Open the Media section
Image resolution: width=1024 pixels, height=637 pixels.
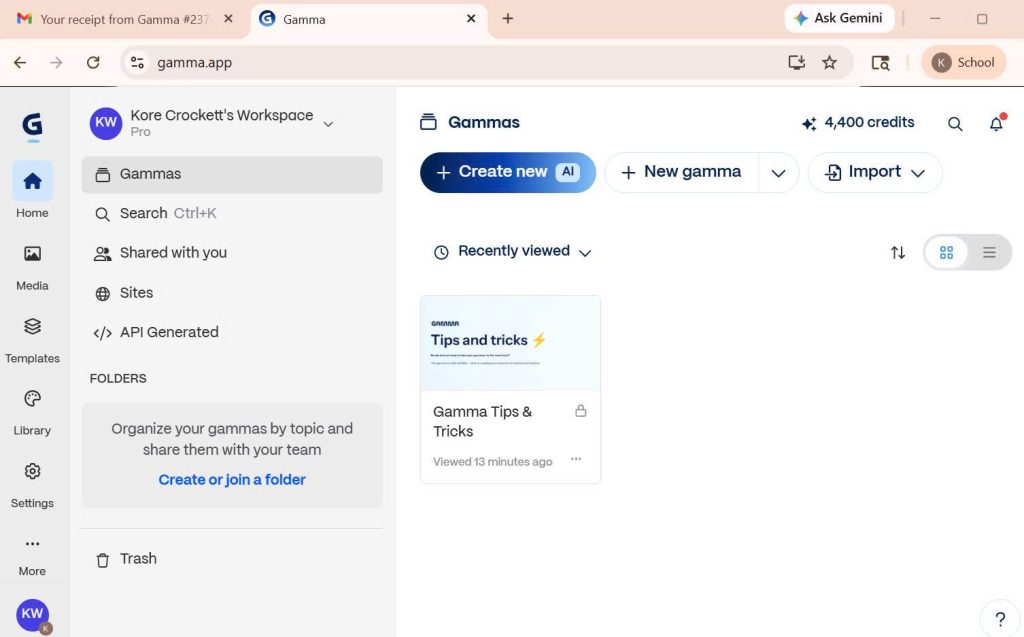coord(32,267)
